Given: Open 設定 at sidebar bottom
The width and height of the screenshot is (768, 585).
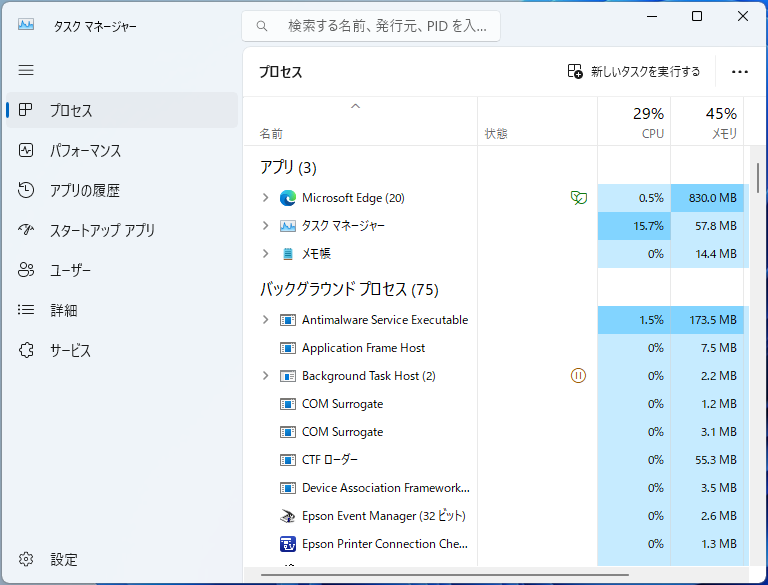Looking at the screenshot, I should pos(122,560).
